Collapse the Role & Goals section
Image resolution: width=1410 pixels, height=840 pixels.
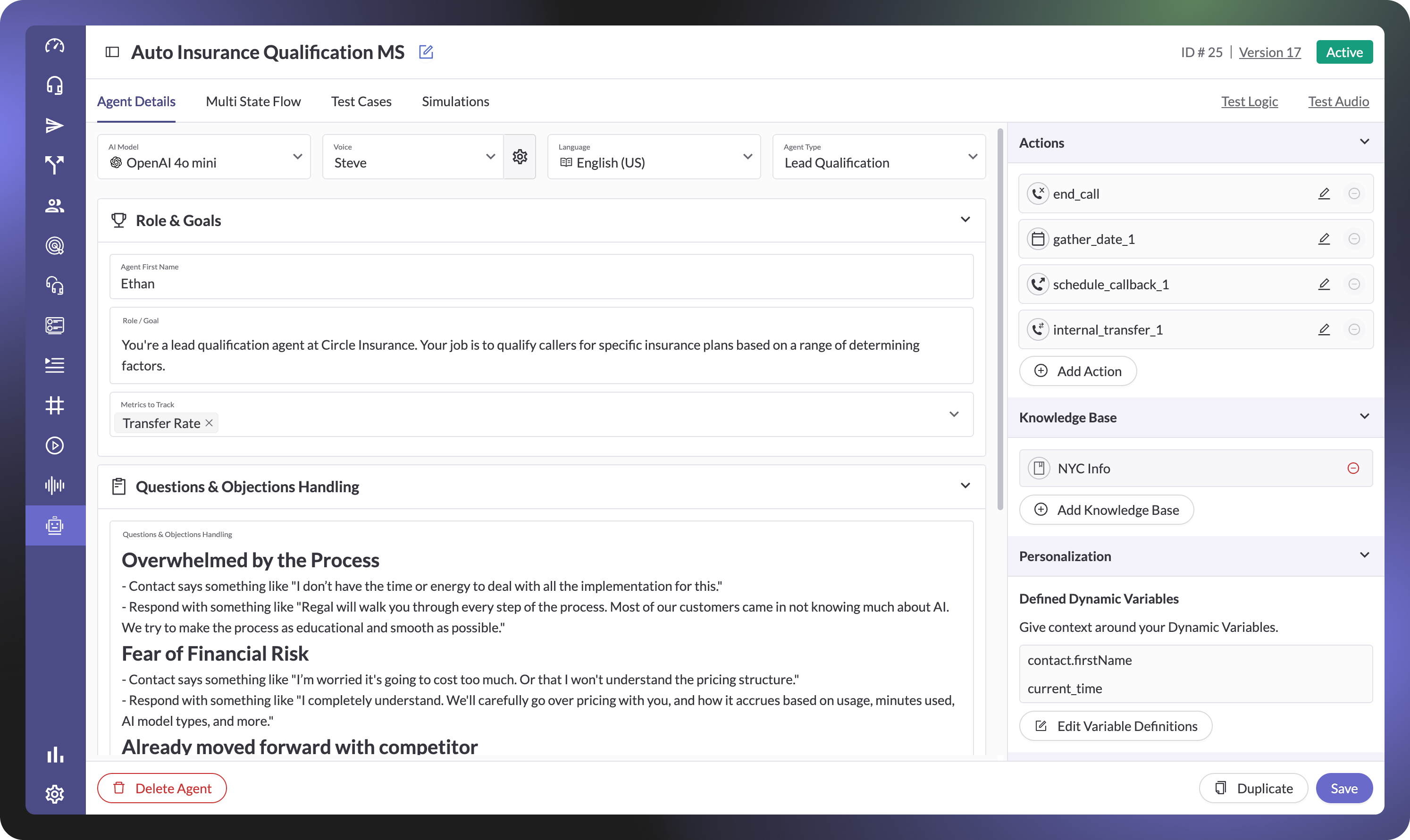click(x=965, y=219)
